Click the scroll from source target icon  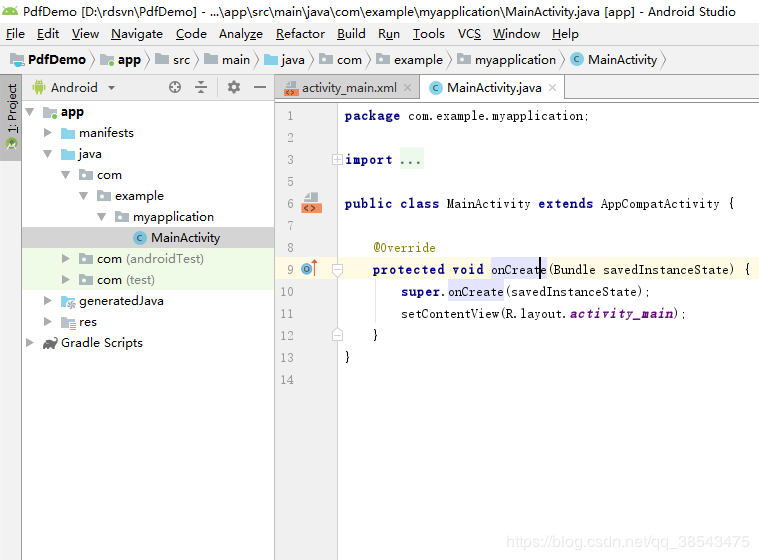point(175,87)
